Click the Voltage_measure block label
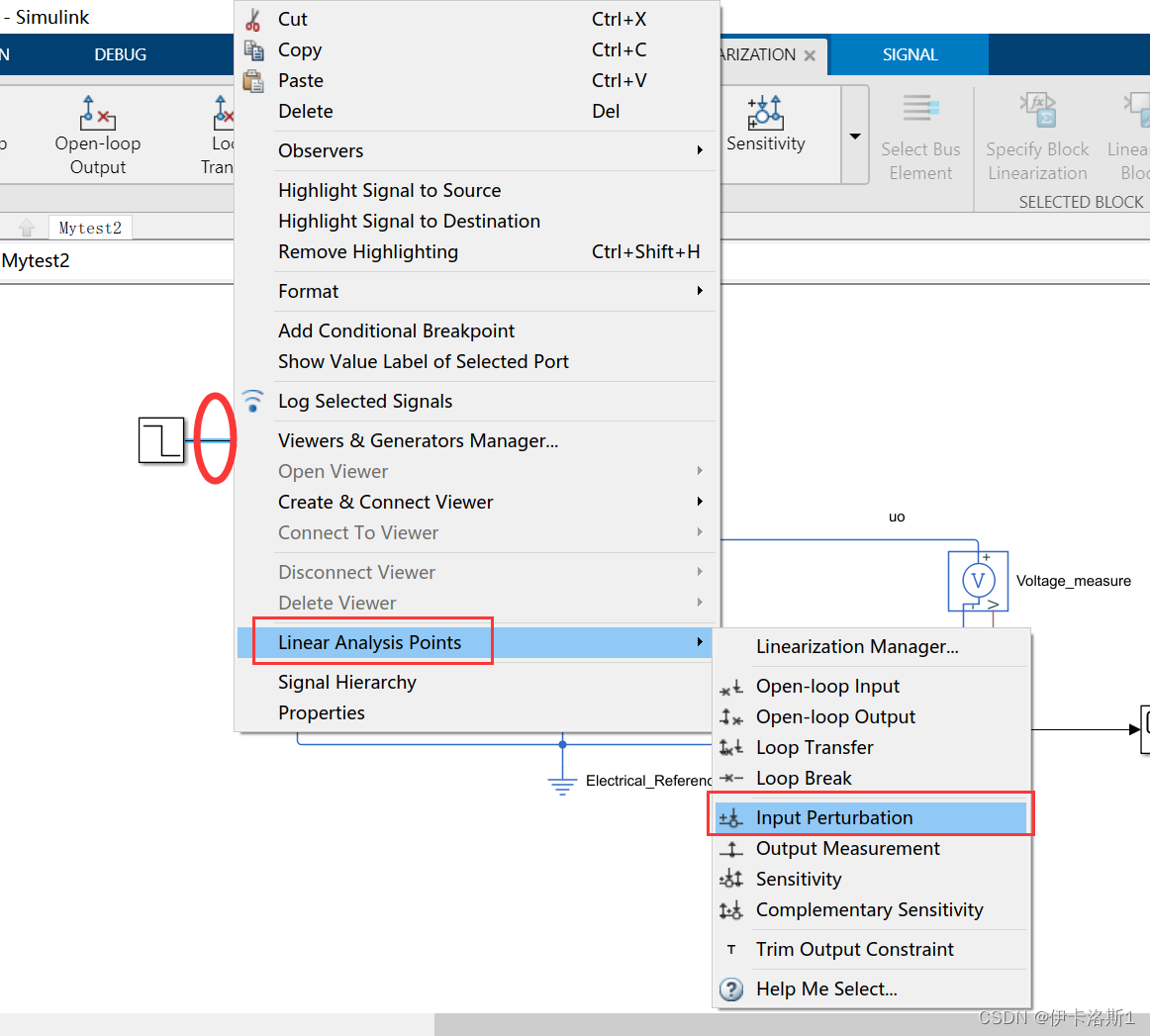 [x=1073, y=581]
